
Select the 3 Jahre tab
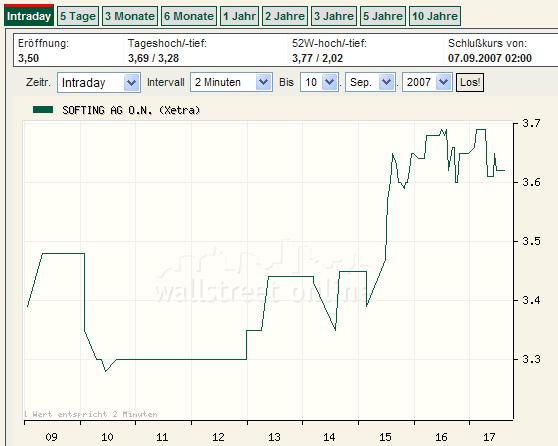(334, 16)
